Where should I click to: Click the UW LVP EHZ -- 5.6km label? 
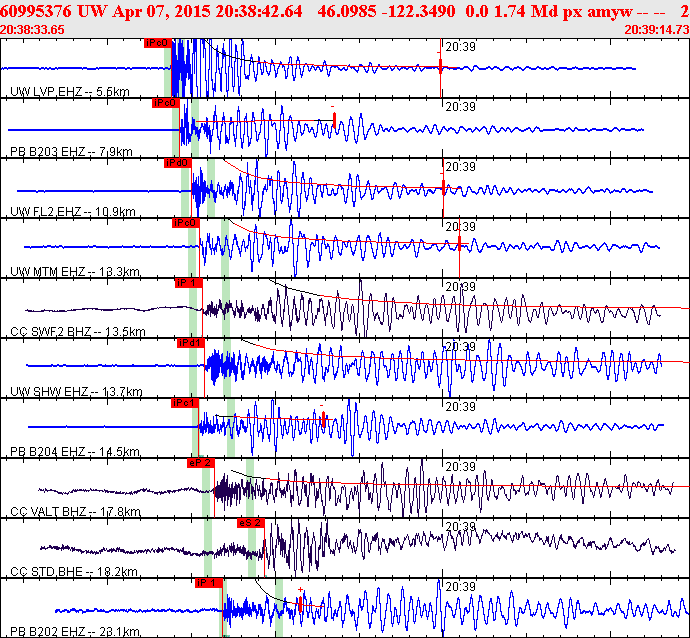point(70,92)
